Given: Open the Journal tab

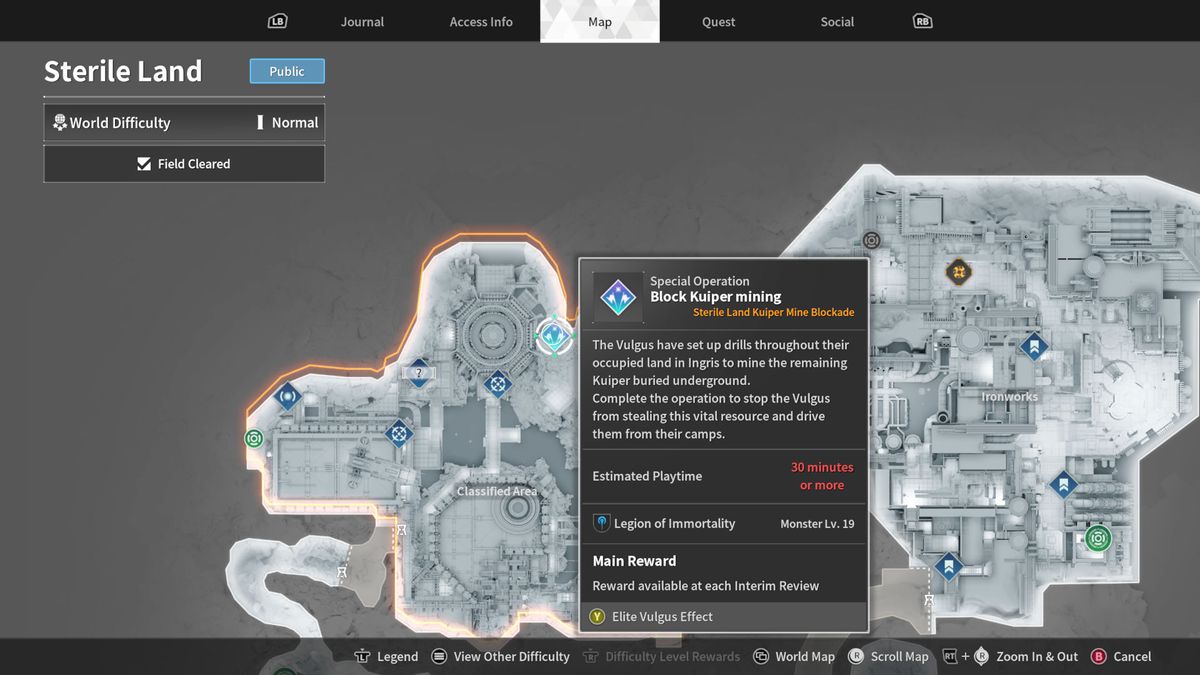Looking at the screenshot, I should pyautogui.click(x=362, y=21).
